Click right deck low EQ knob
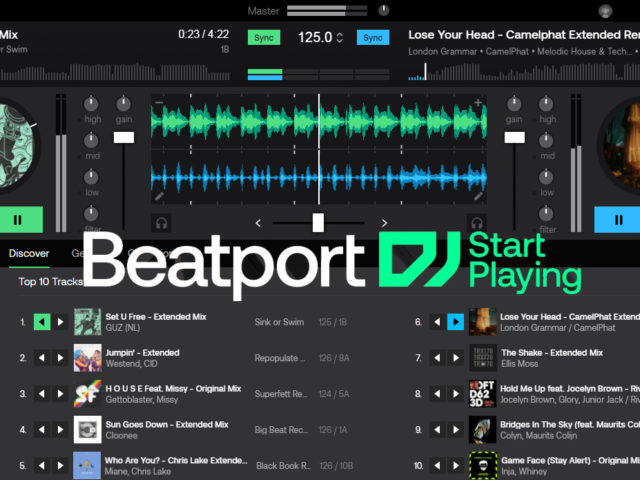640x480 pixels. 546,177
